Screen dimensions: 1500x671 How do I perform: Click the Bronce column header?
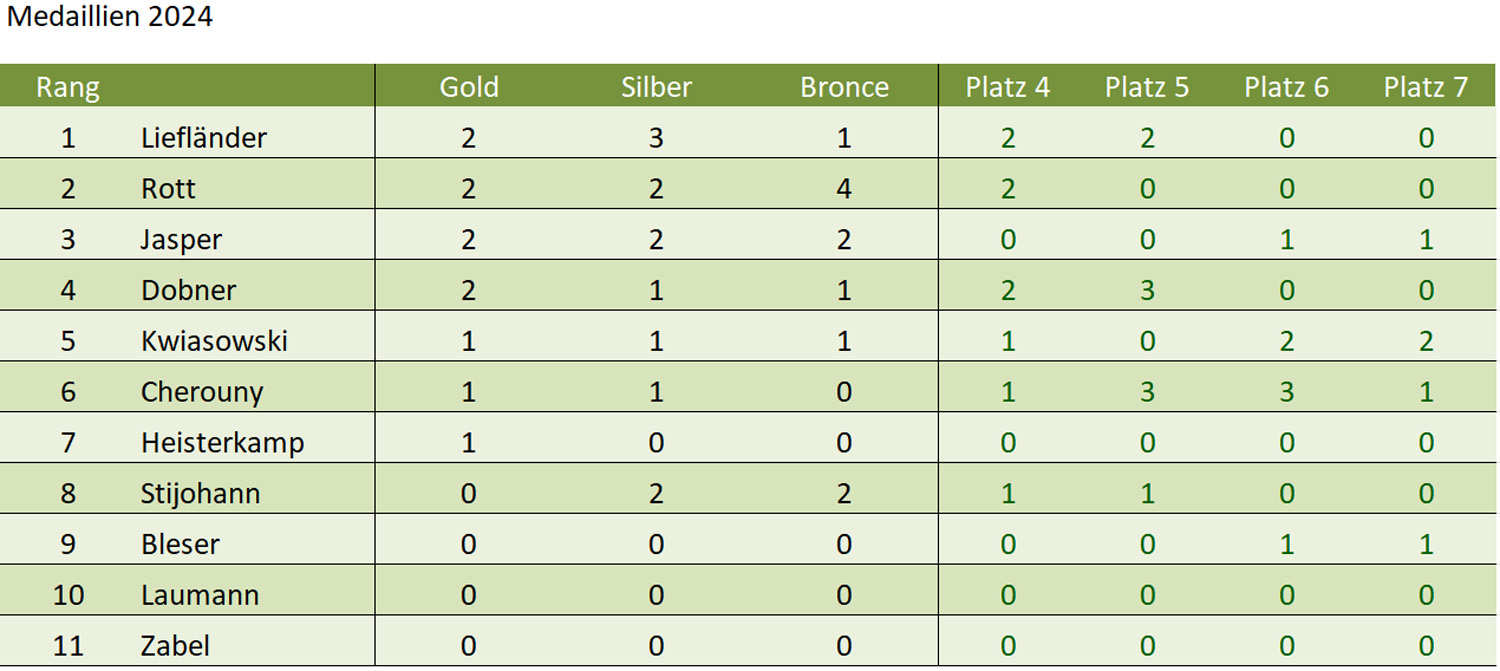coord(844,87)
